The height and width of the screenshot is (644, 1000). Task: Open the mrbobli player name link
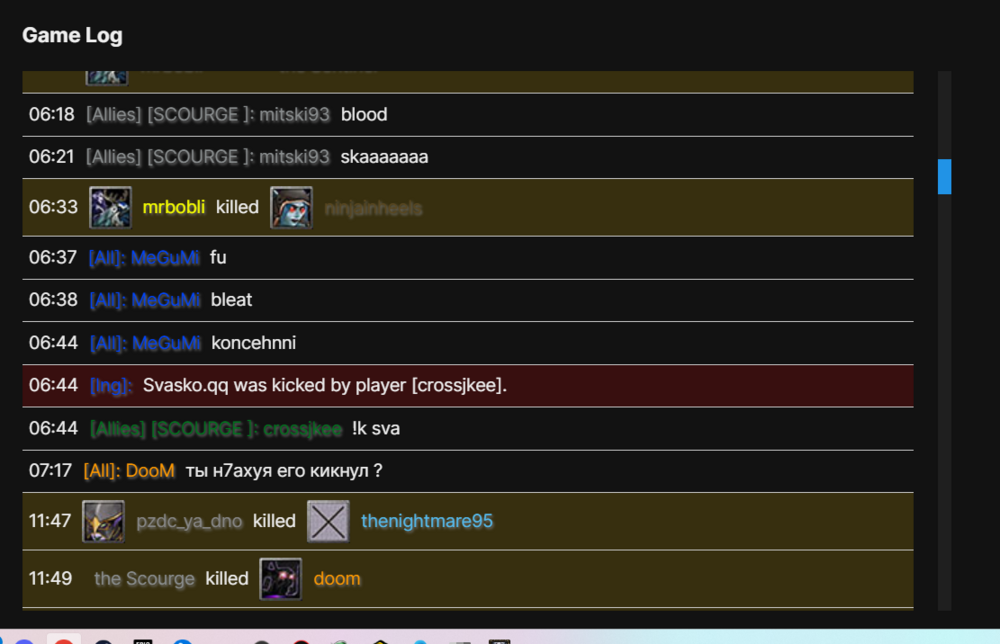pyautogui.click(x=173, y=207)
